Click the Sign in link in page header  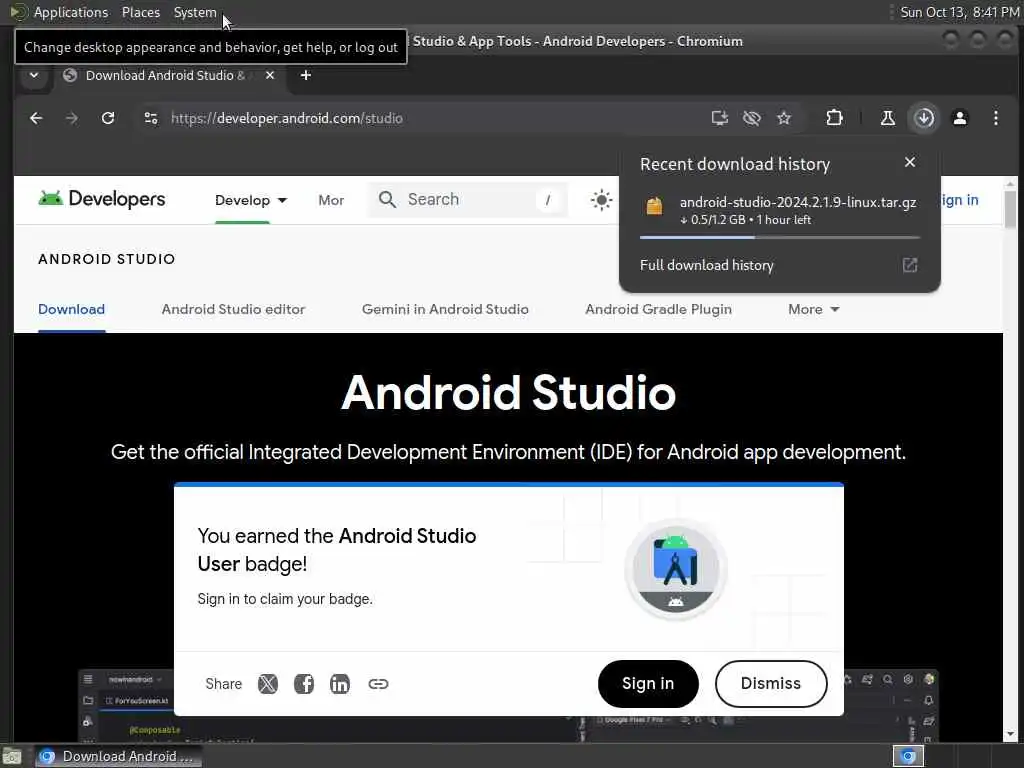coord(959,200)
